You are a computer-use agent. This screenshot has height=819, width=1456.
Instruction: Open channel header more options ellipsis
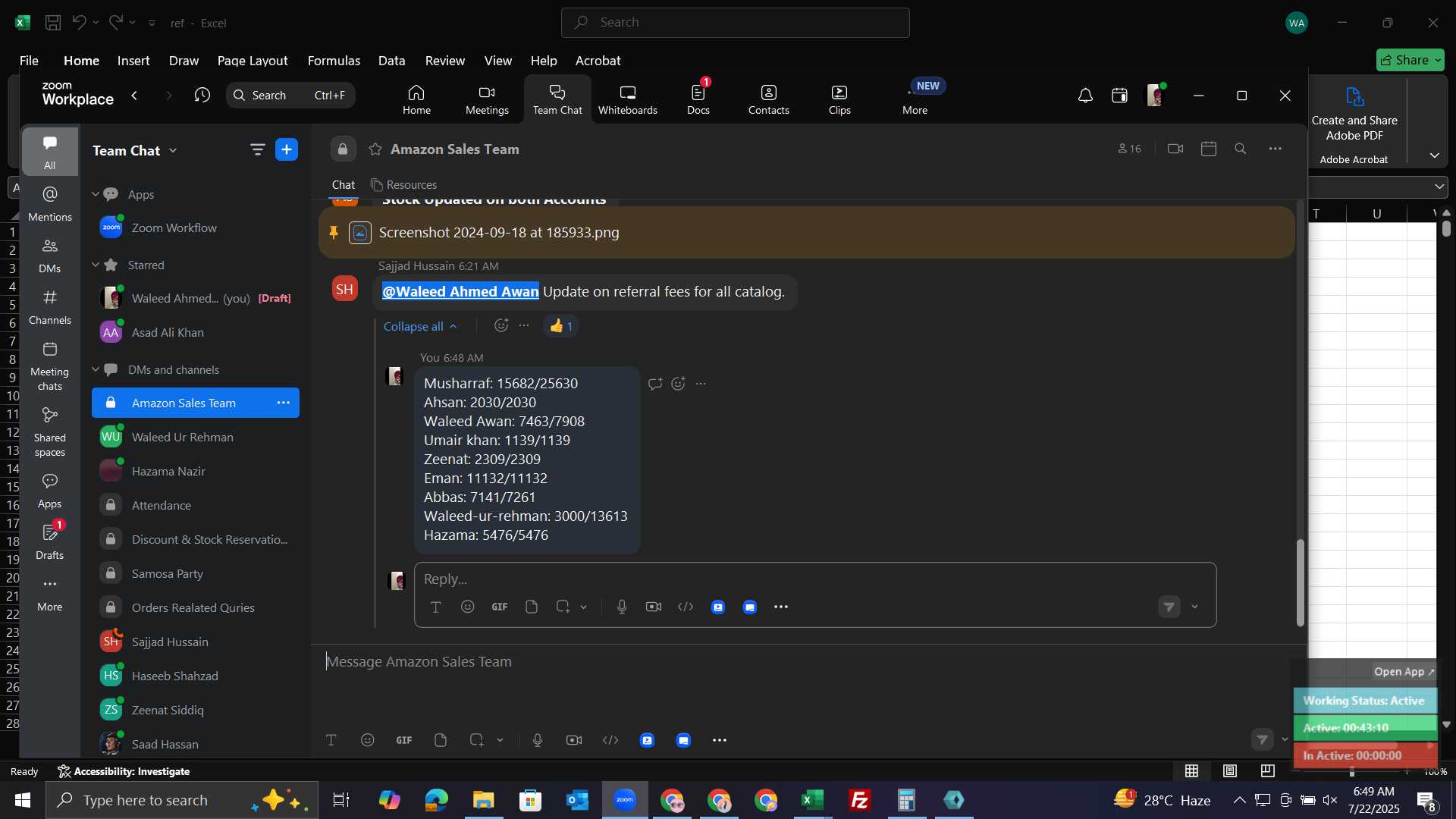coord(1276,149)
